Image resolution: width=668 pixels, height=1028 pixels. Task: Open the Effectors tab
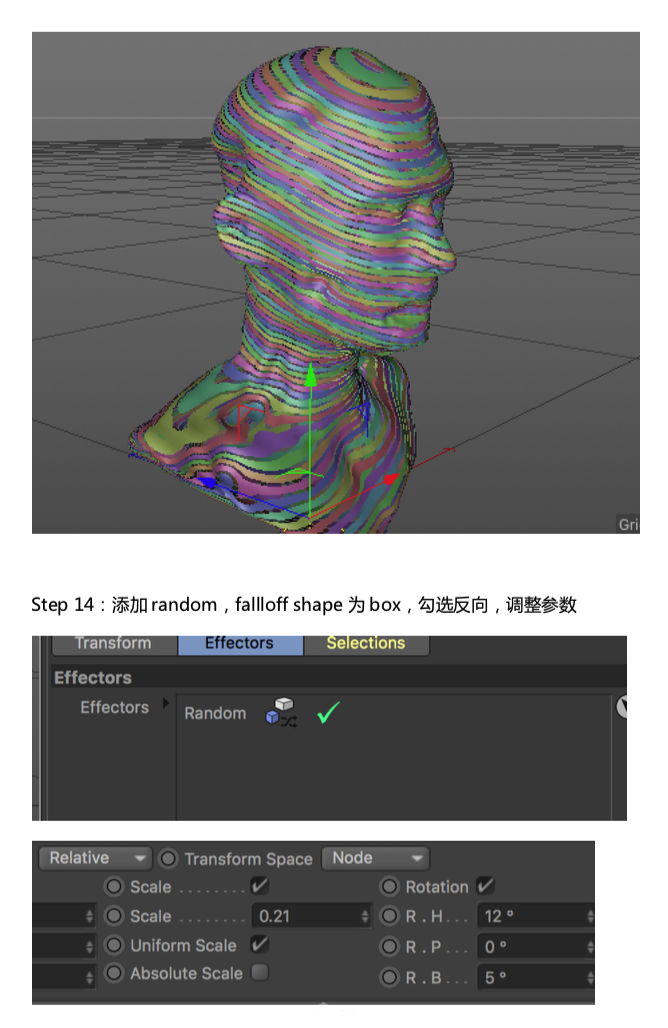(x=240, y=644)
